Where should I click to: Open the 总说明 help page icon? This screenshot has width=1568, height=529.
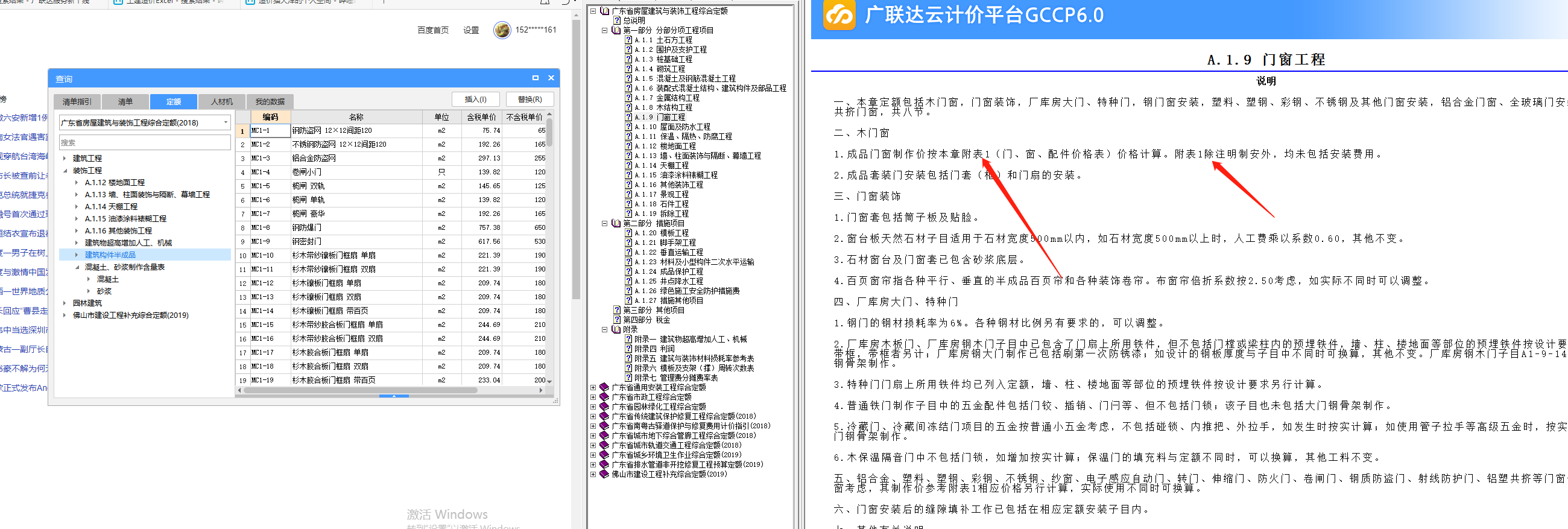[x=616, y=21]
